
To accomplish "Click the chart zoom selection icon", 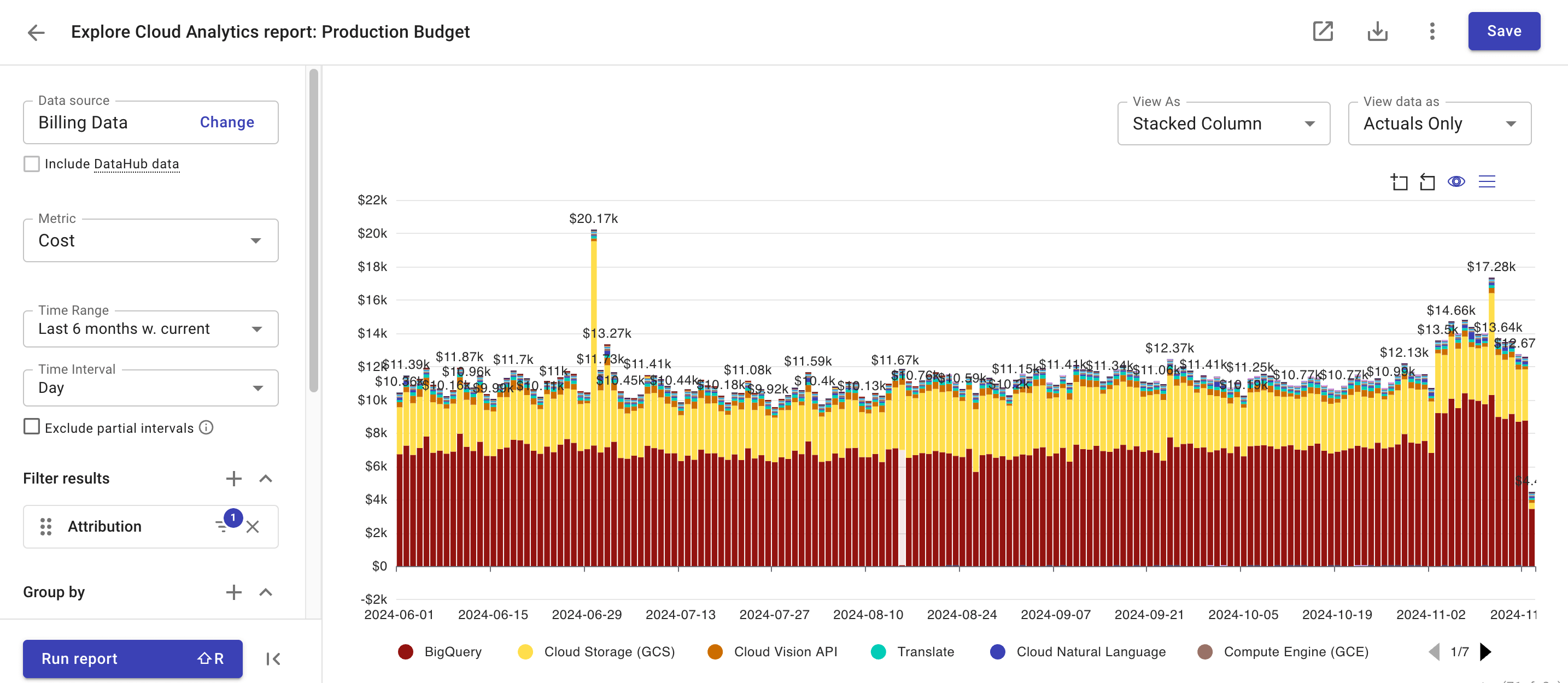I will 1399,182.
